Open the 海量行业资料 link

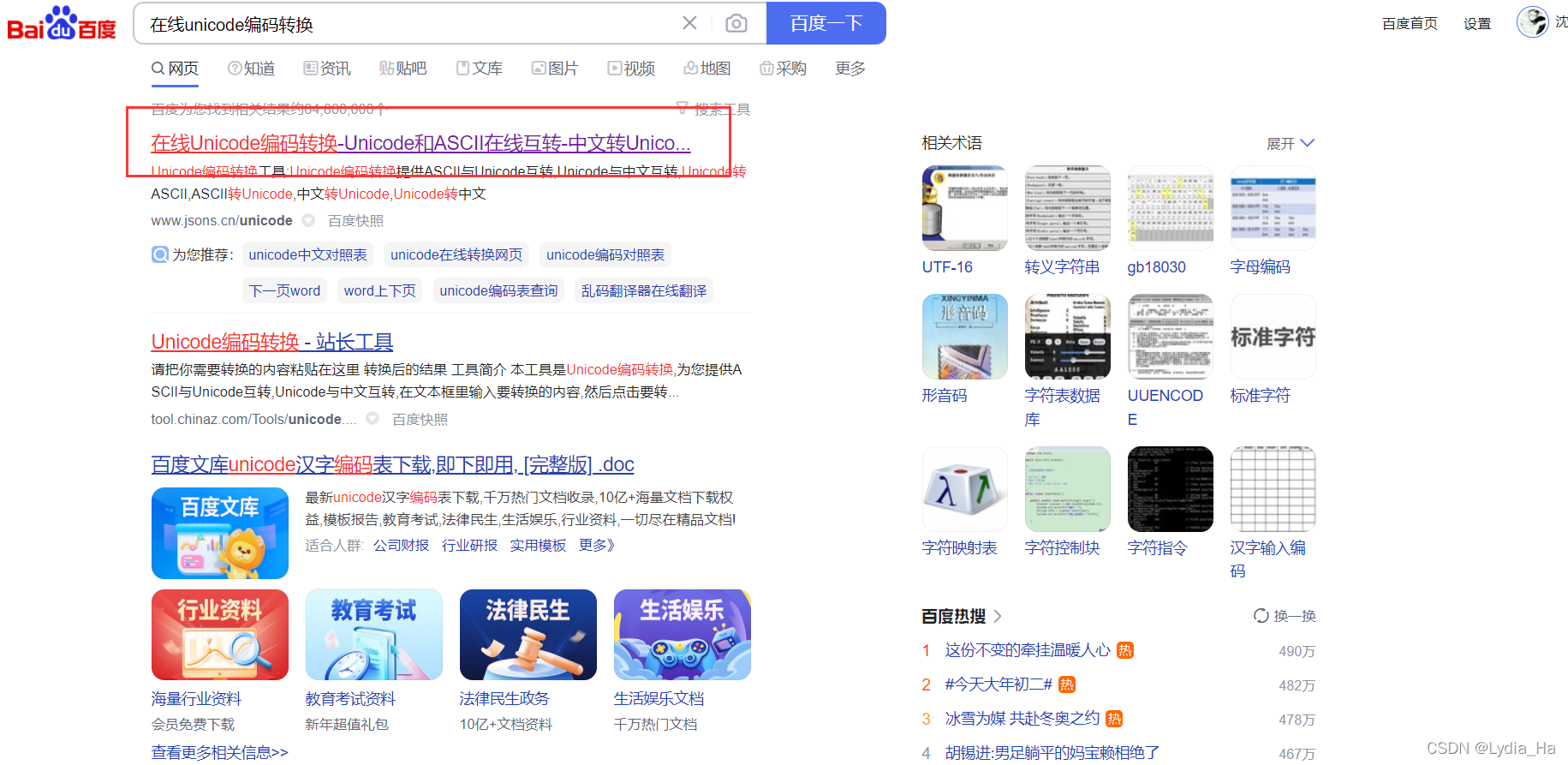(x=196, y=699)
